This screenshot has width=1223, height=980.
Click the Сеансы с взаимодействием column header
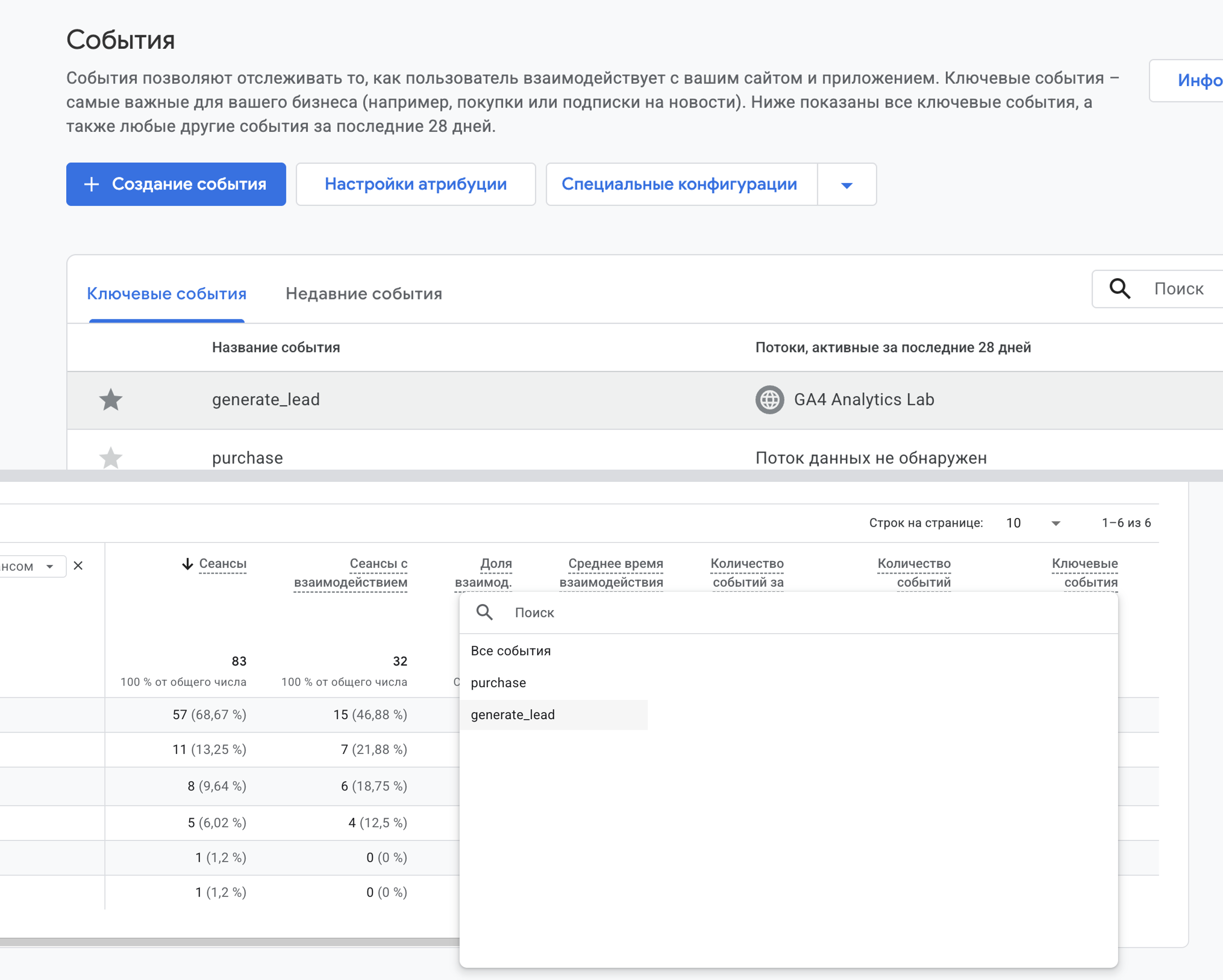[x=351, y=573]
